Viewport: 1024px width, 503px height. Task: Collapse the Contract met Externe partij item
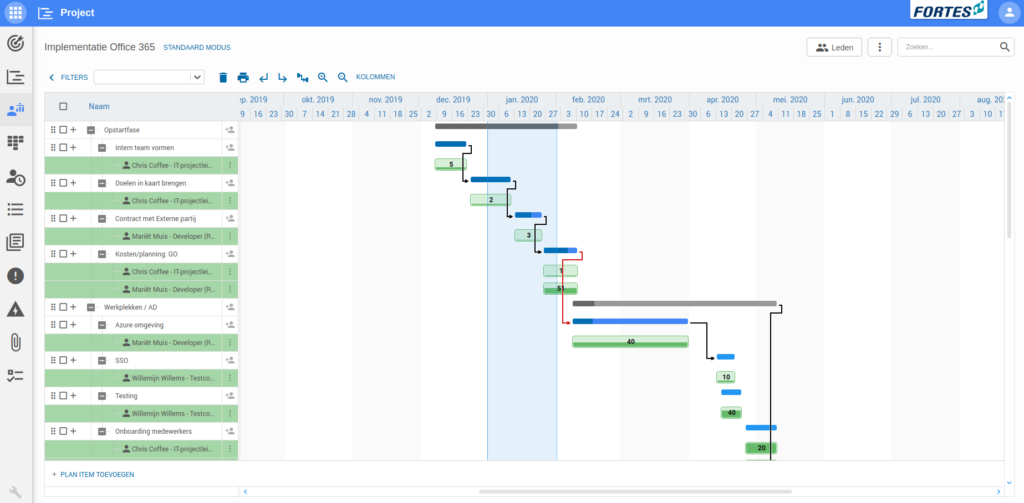click(102, 218)
